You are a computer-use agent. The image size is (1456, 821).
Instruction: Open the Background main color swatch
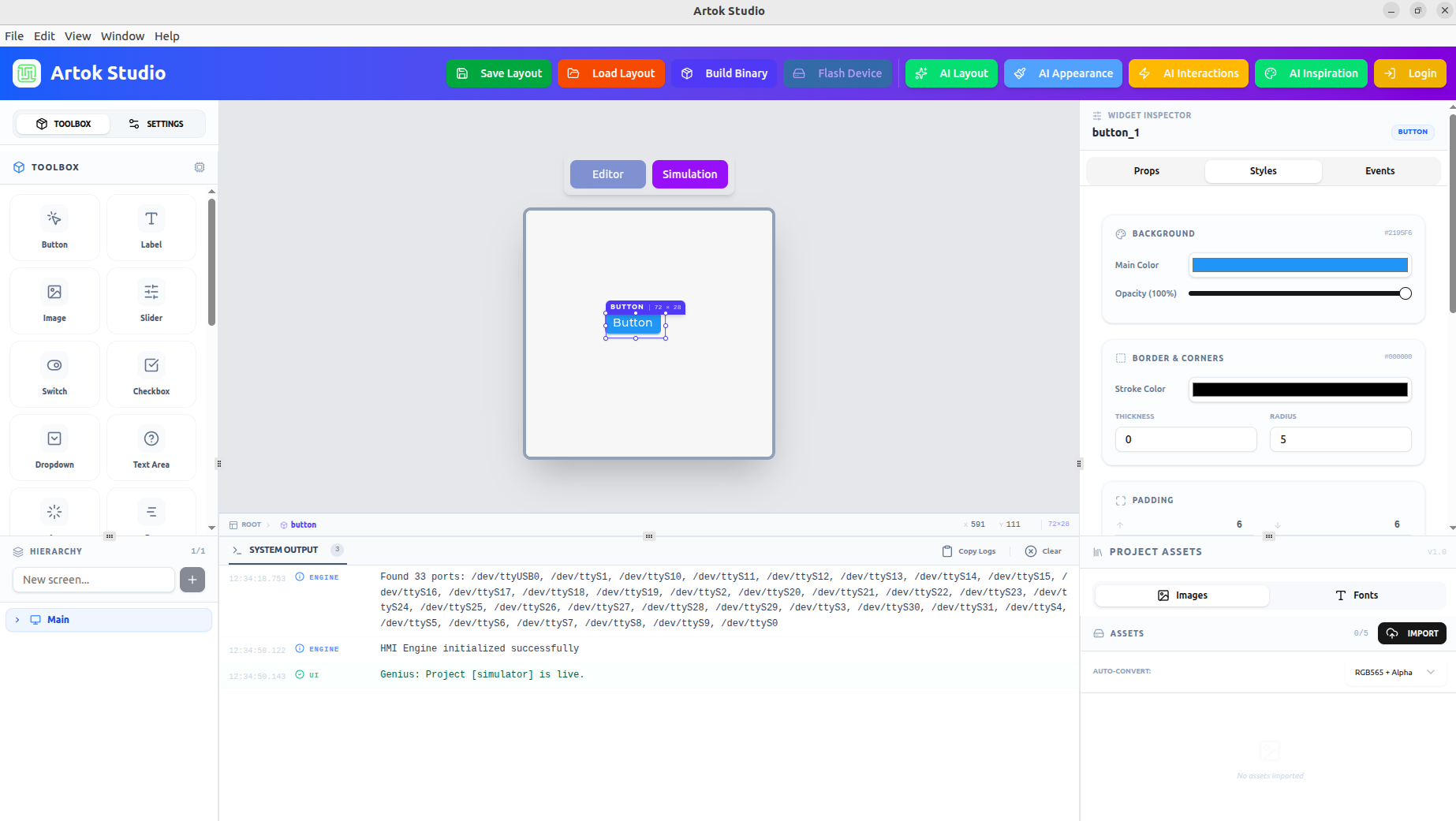tap(1299, 264)
